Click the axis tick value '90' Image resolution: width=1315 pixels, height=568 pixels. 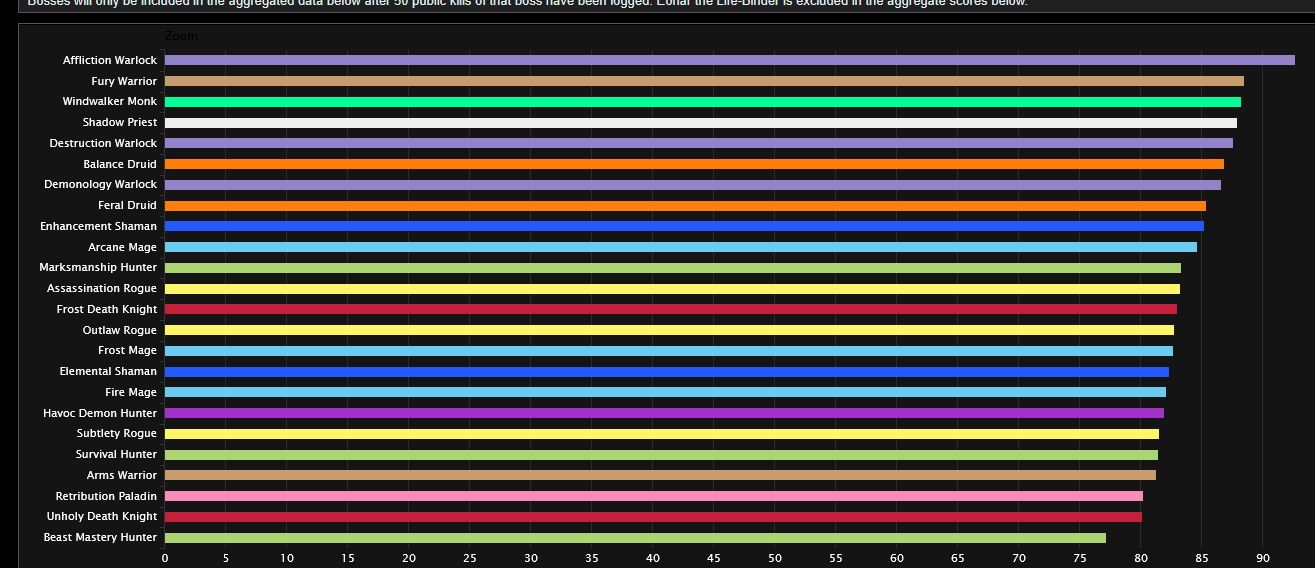[x=1263, y=559]
